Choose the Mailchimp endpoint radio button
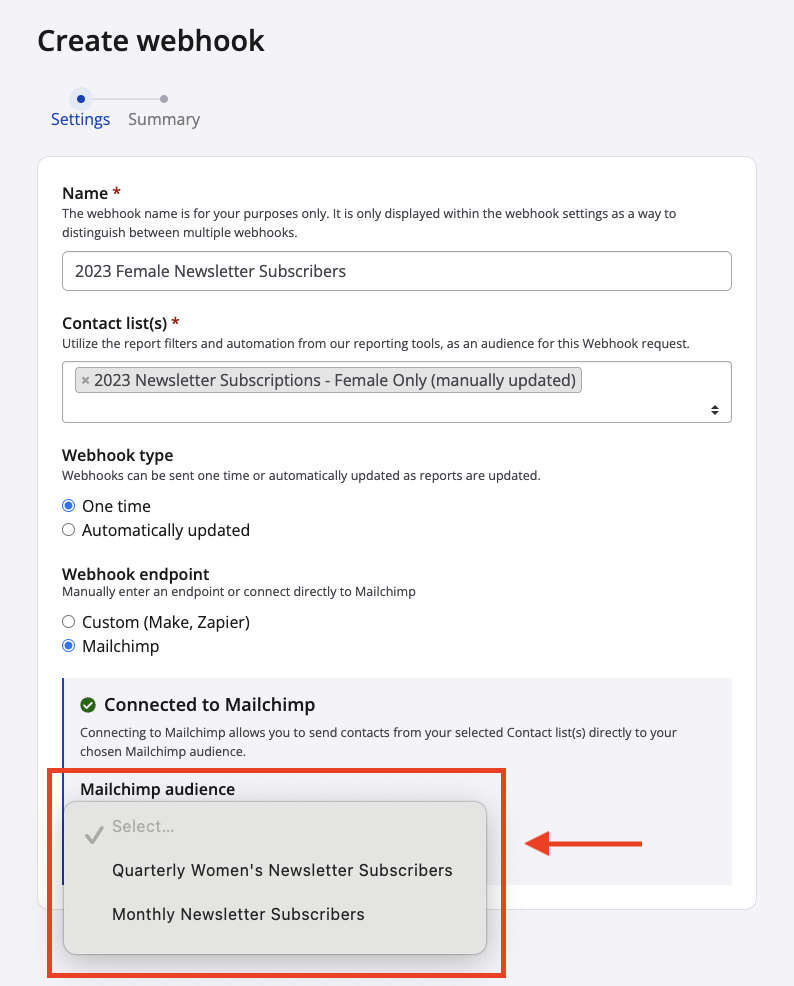794x986 pixels. (x=69, y=646)
